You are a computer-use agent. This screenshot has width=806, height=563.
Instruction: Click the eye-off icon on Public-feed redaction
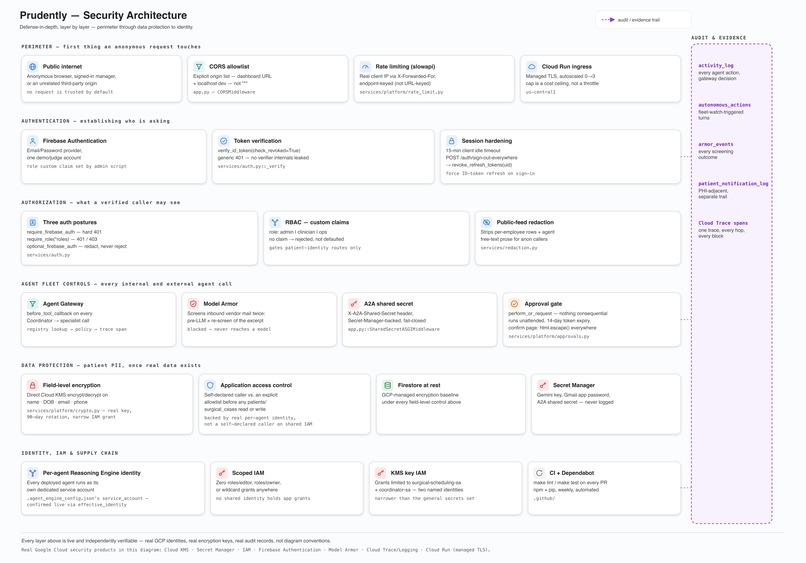pyautogui.click(x=486, y=222)
